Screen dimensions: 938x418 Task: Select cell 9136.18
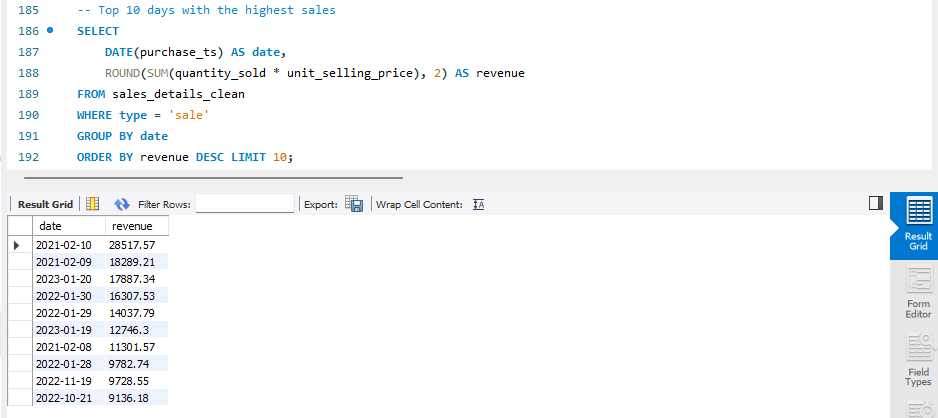[x=137, y=398]
